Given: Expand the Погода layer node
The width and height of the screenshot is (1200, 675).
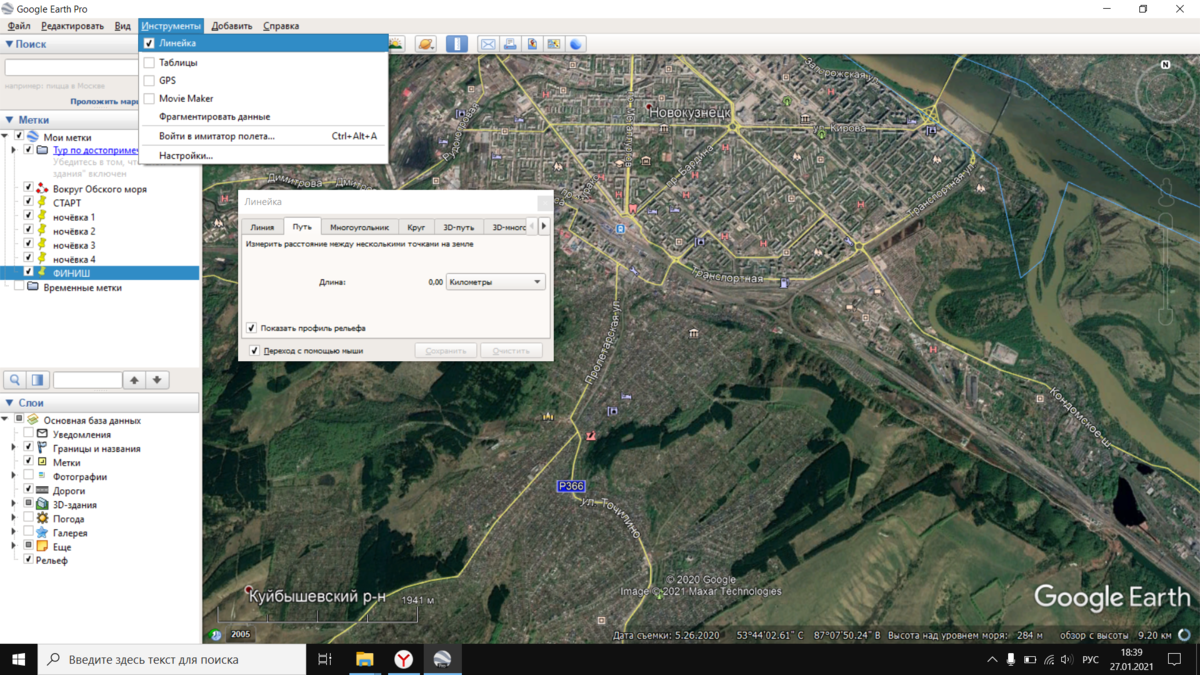Looking at the screenshot, I should pos(14,519).
